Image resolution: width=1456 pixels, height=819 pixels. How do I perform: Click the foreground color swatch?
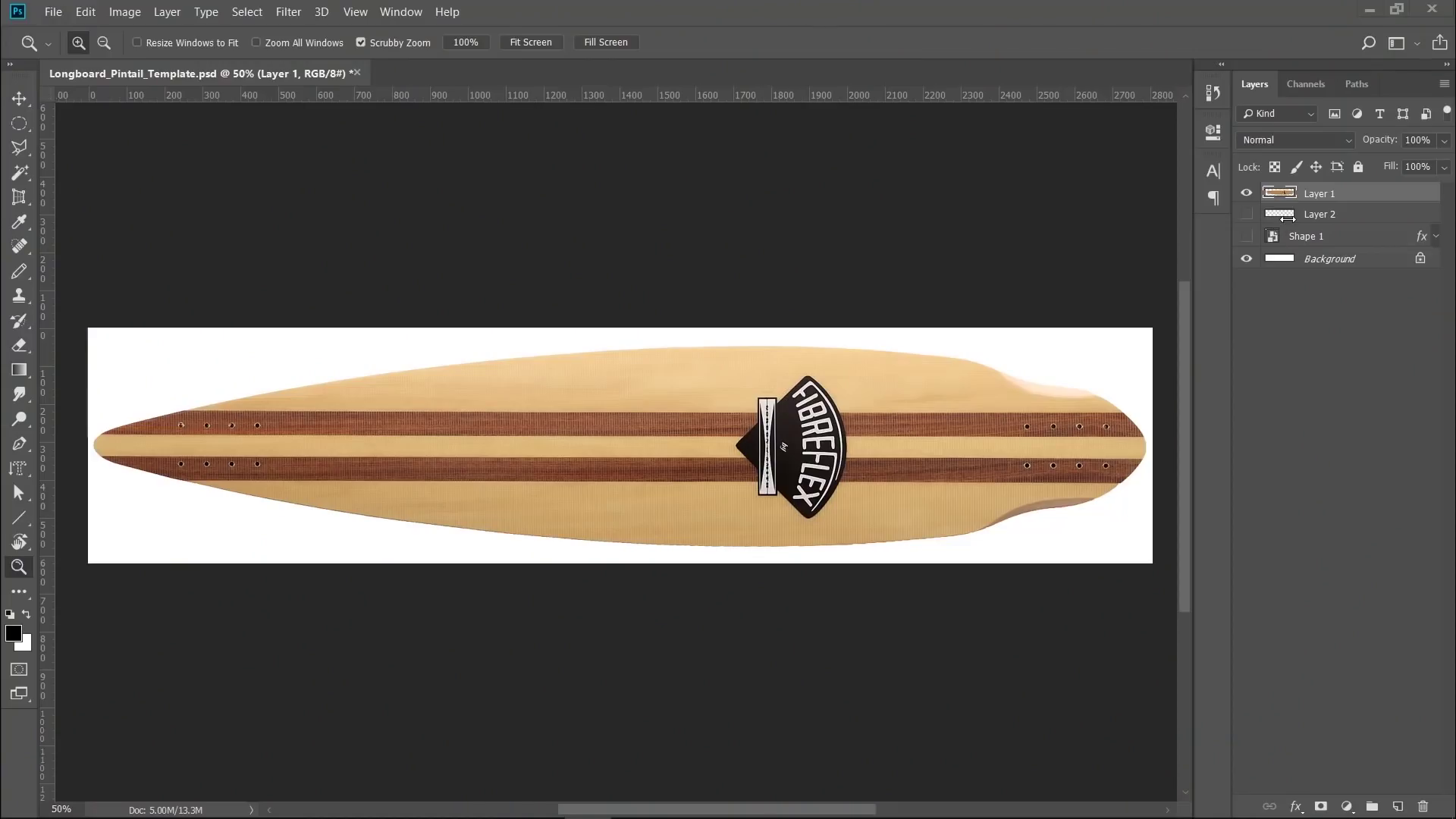tap(13, 635)
